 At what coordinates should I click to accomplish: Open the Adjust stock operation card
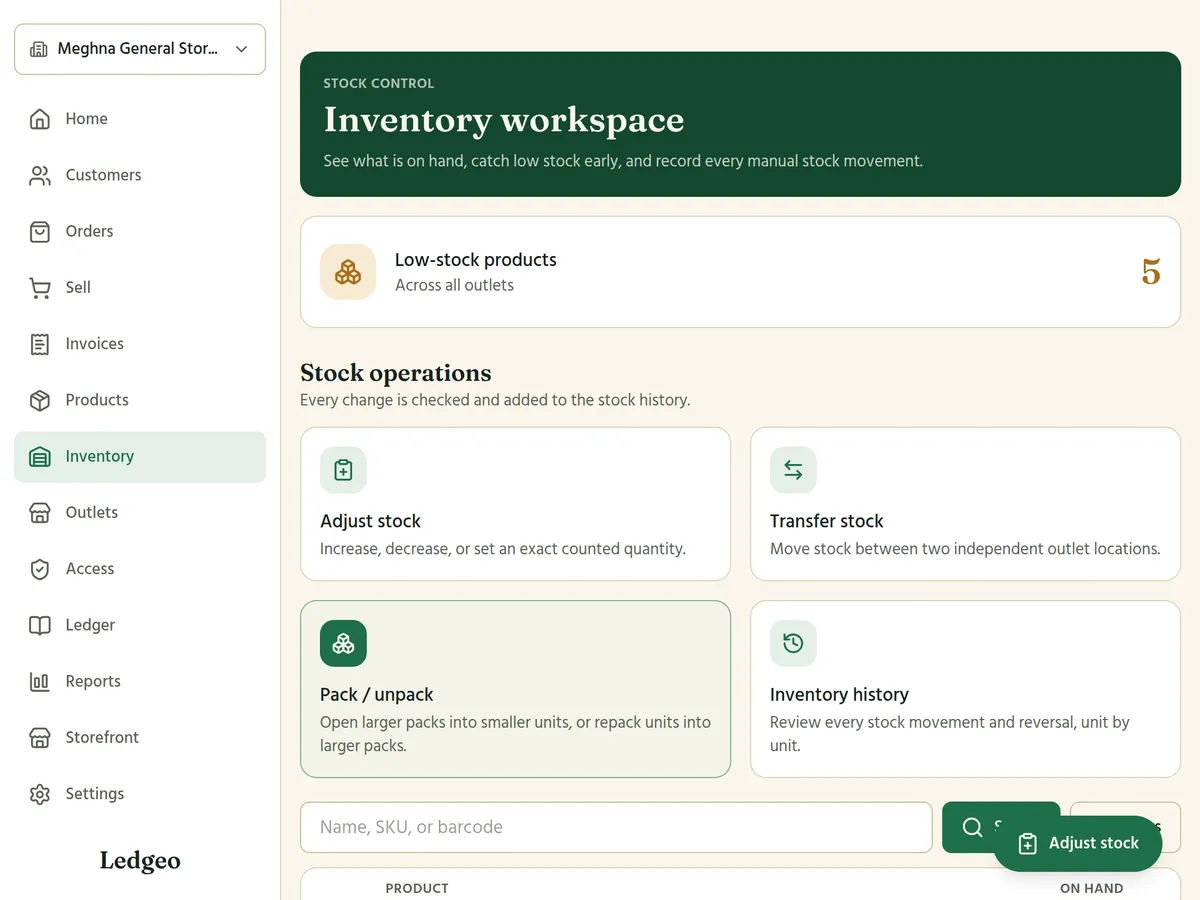click(515, 504)
